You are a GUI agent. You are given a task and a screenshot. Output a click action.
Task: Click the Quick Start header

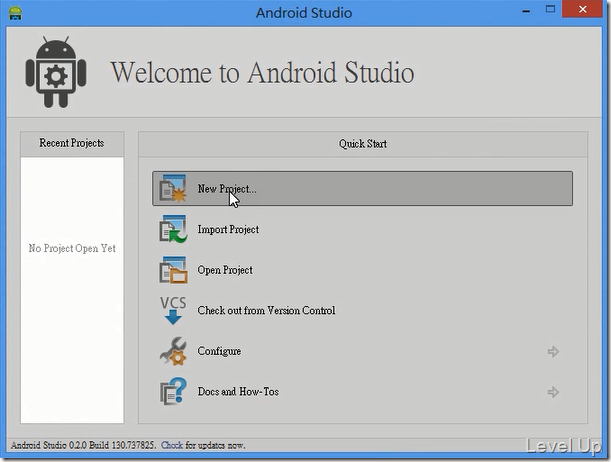(363, 144)
